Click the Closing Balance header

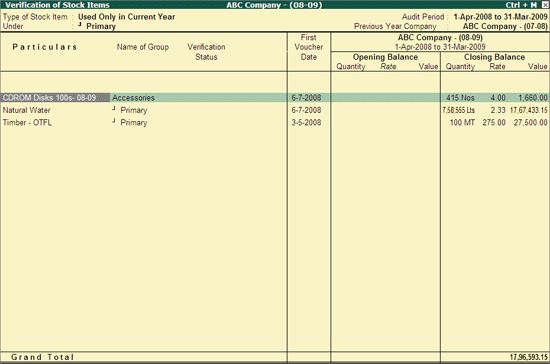point(494,57)
